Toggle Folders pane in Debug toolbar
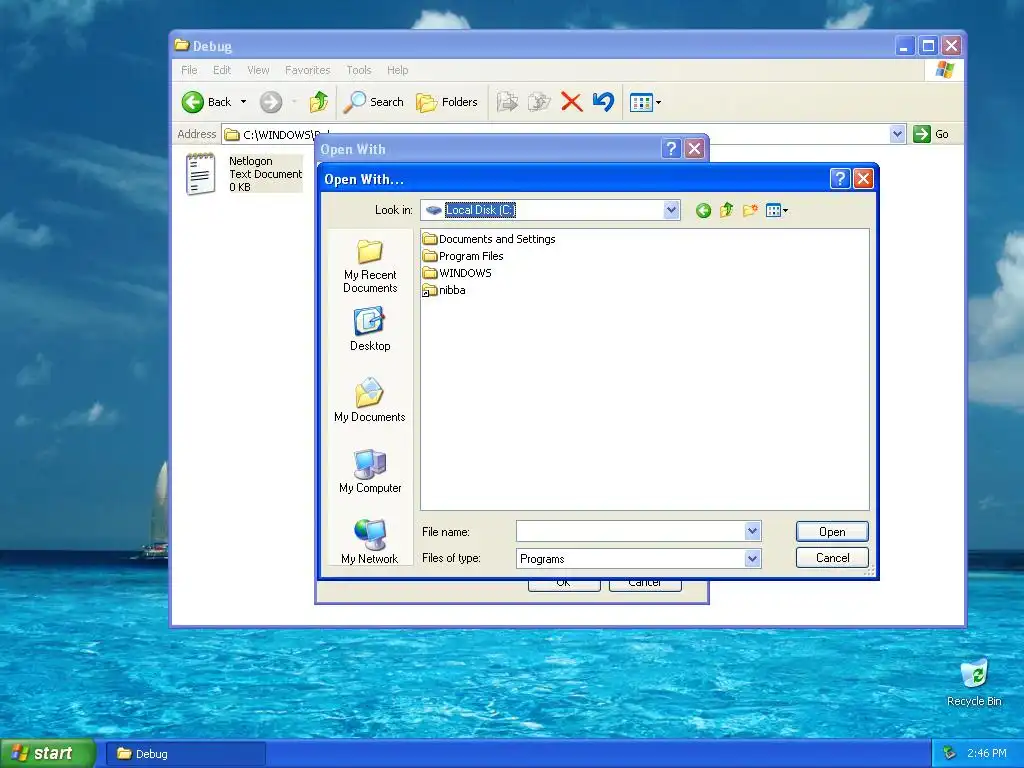The image size is (1024, 768). pos(447,102)
